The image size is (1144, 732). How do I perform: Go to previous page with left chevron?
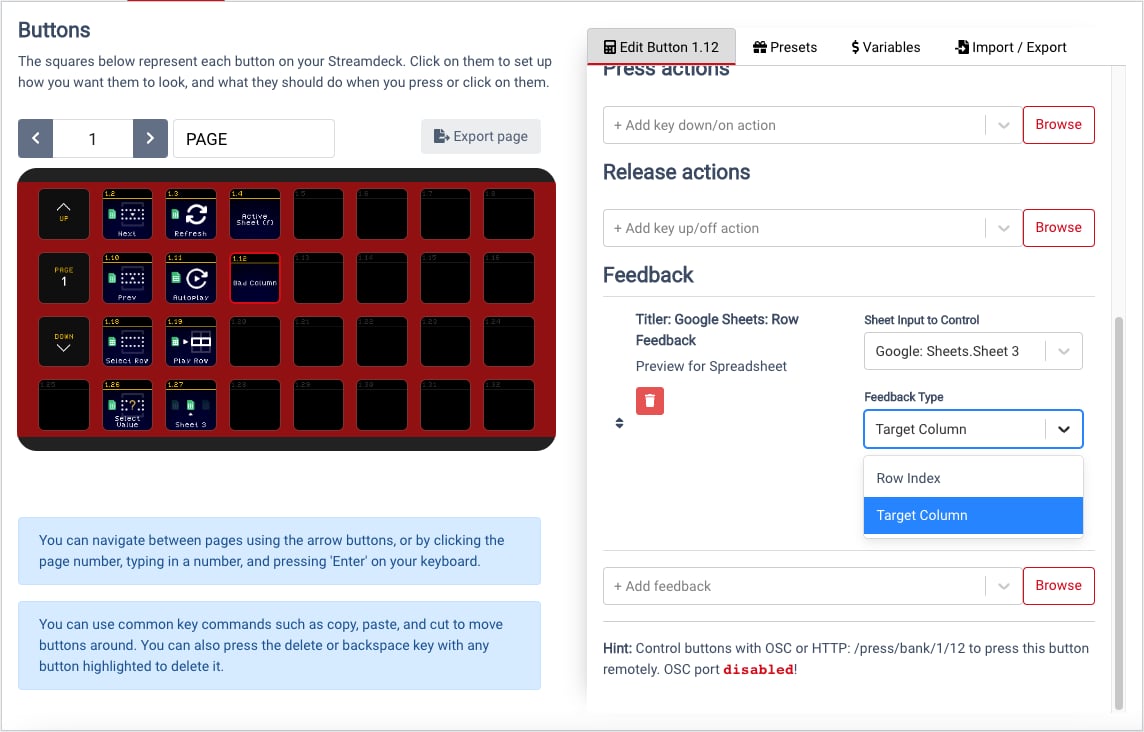(x=36, y=139)
